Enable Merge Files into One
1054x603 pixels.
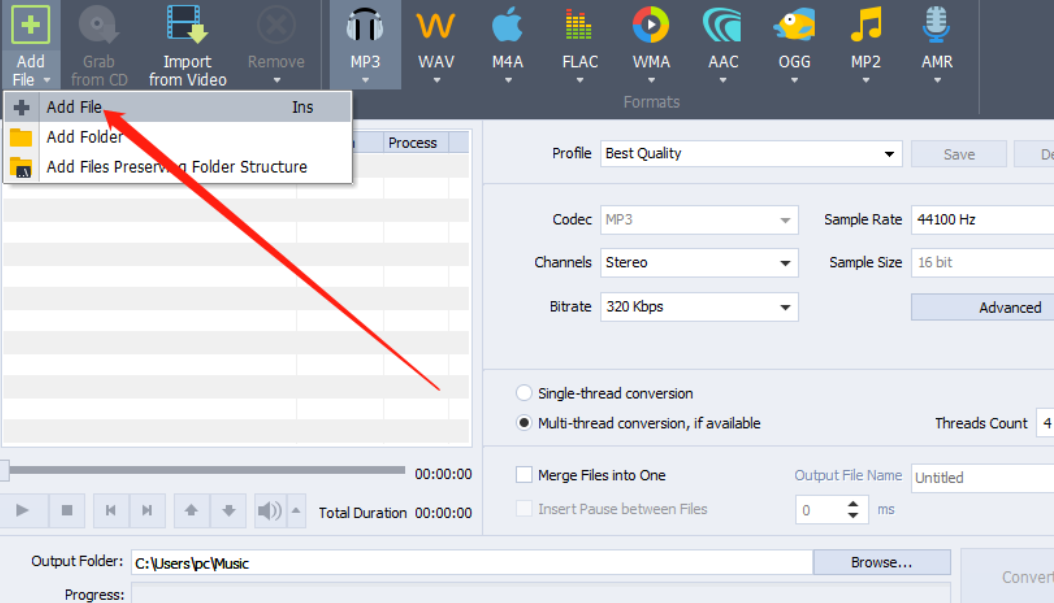(524, 475)
